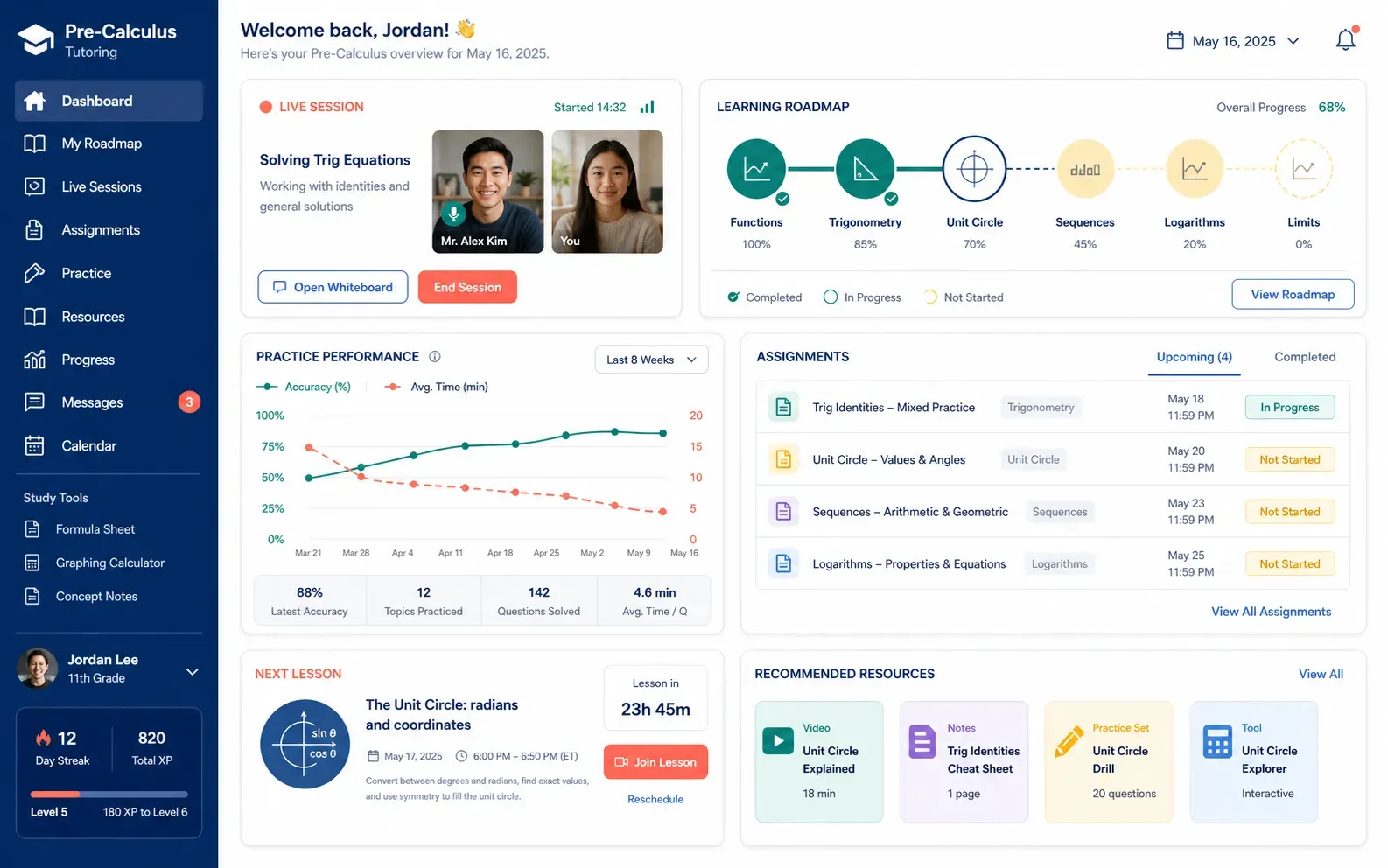1388x868 pixels.
Task: Open the Unit Circle roadmap node
Action: [974, 169]
